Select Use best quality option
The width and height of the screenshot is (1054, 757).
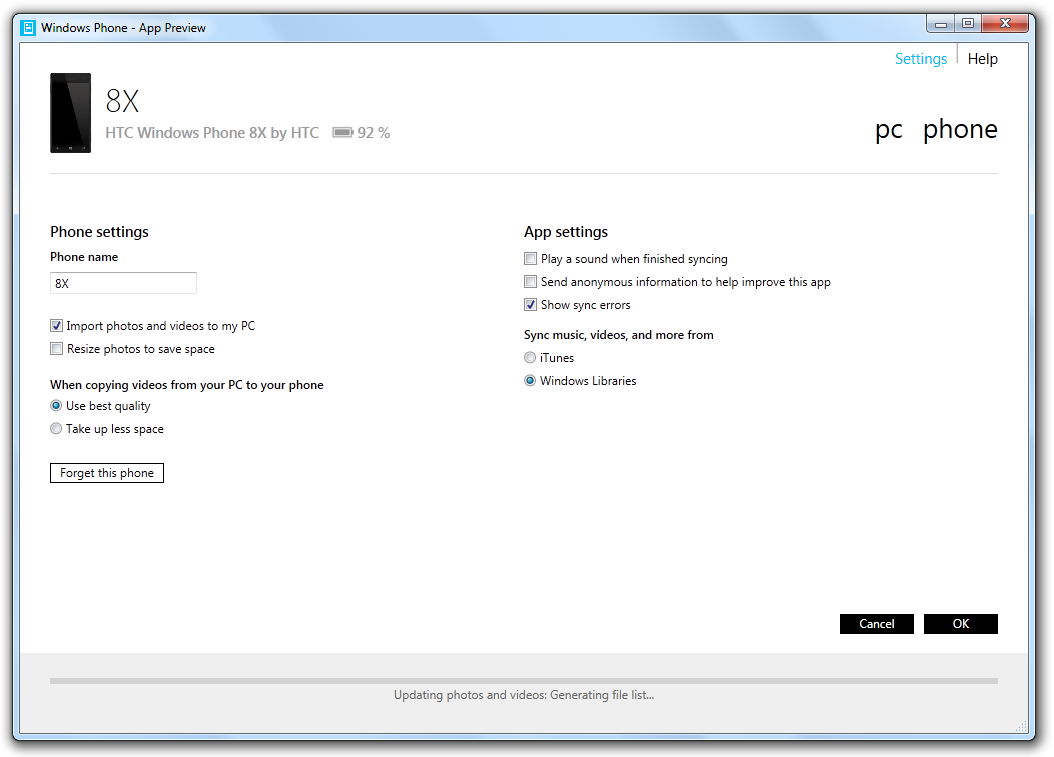coord(56,406)
